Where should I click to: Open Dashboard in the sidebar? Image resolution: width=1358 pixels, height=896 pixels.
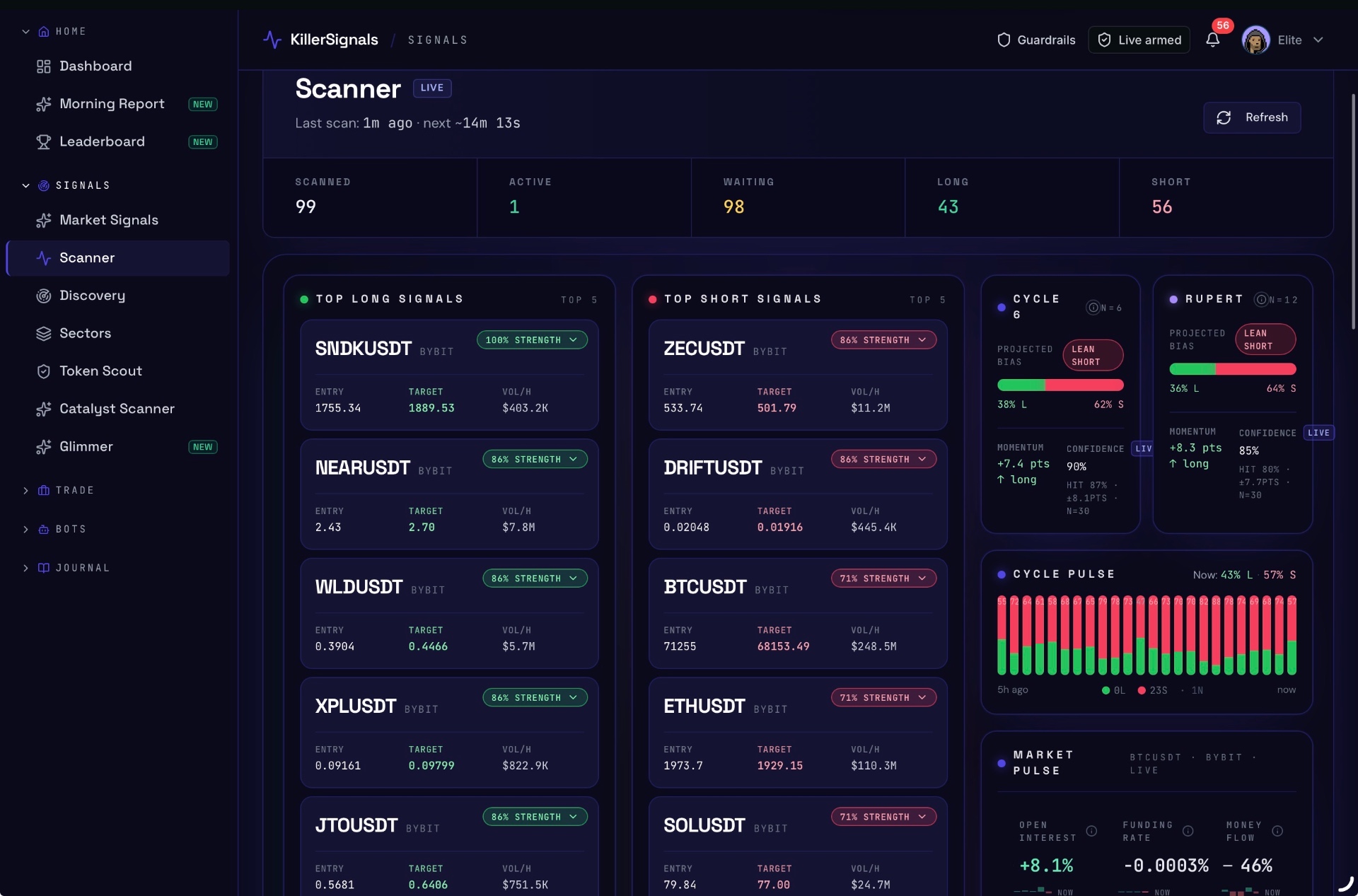point(117,66)
